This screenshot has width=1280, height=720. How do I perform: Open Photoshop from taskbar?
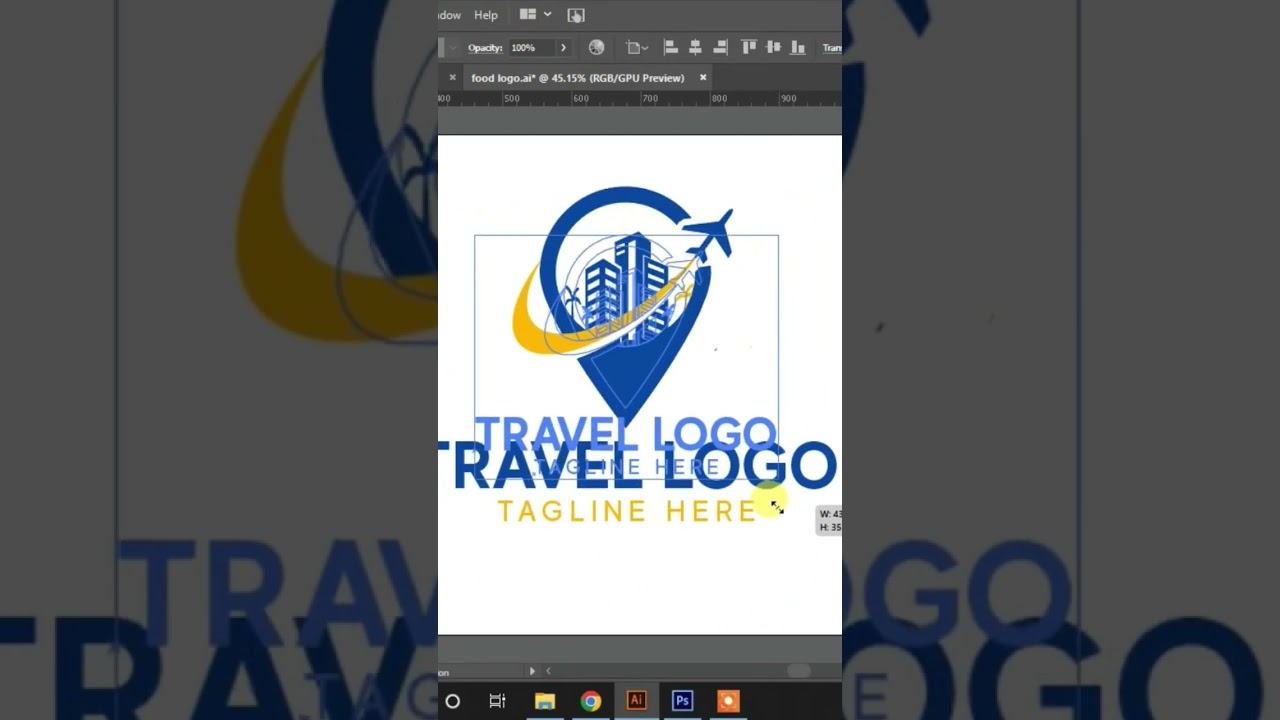(682, 701)
